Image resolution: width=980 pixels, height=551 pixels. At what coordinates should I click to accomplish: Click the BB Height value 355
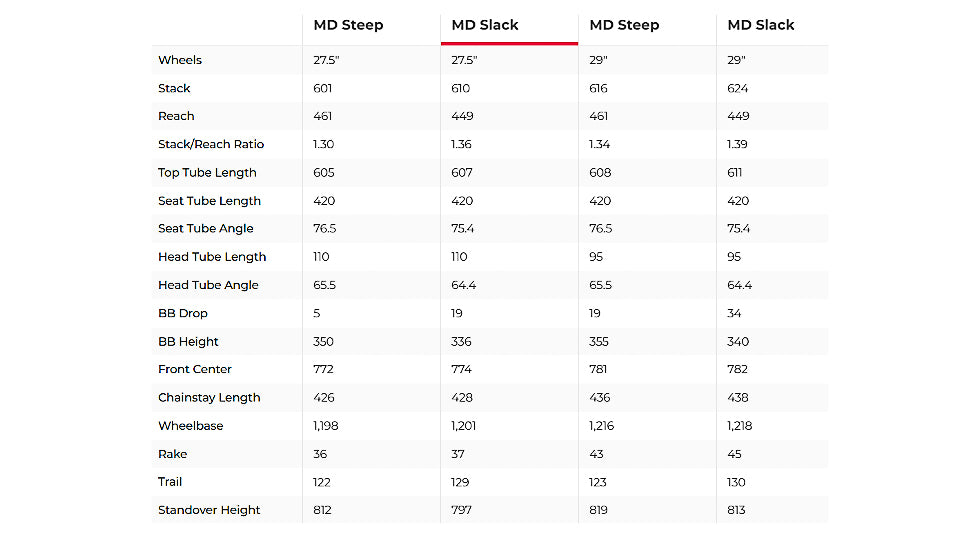coord(600,341)
